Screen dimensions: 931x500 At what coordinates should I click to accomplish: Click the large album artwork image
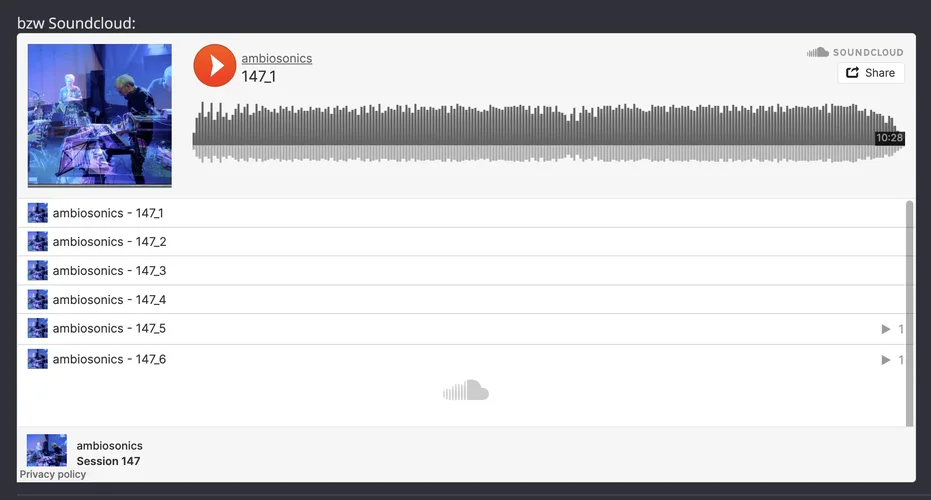100,115
